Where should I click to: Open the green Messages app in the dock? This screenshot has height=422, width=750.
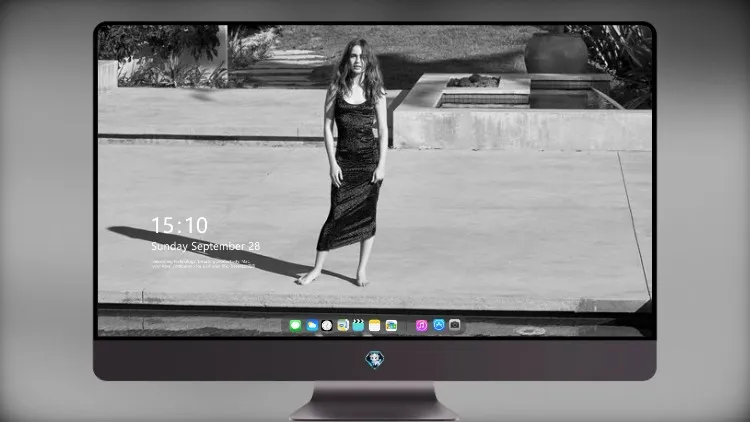(x=295, y=326)
